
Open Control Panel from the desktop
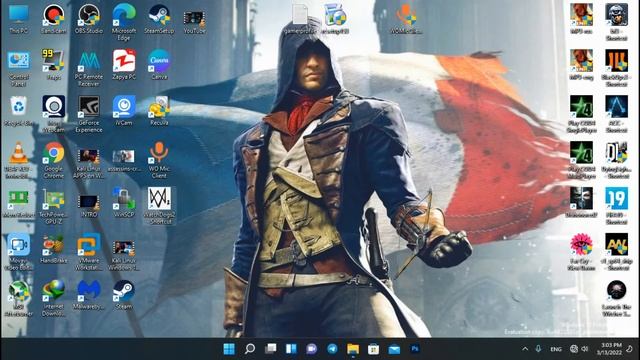tap(18, 68)
